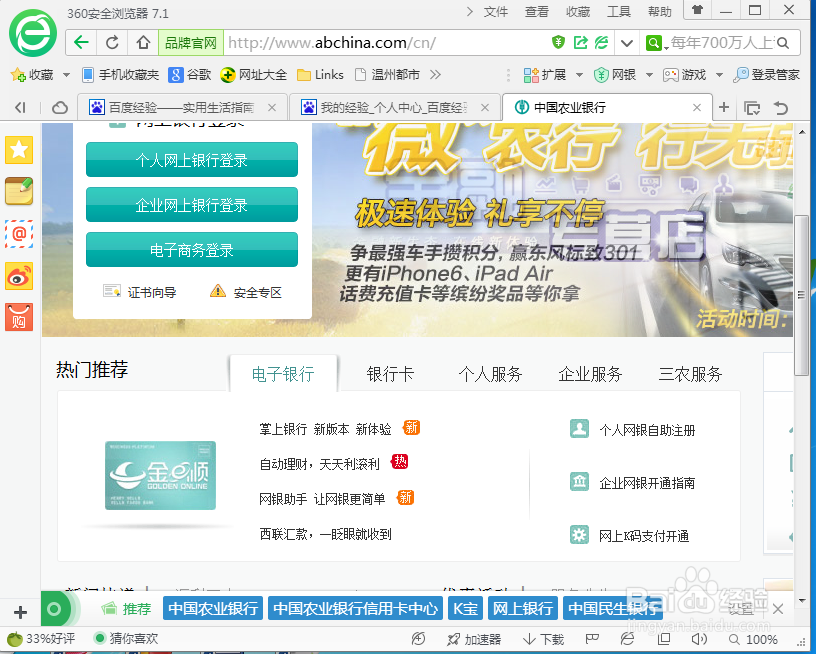816x654 pixels.
Task: Switch to the 百度经验 实用生活指南 tab
Action: pos(182,108)
